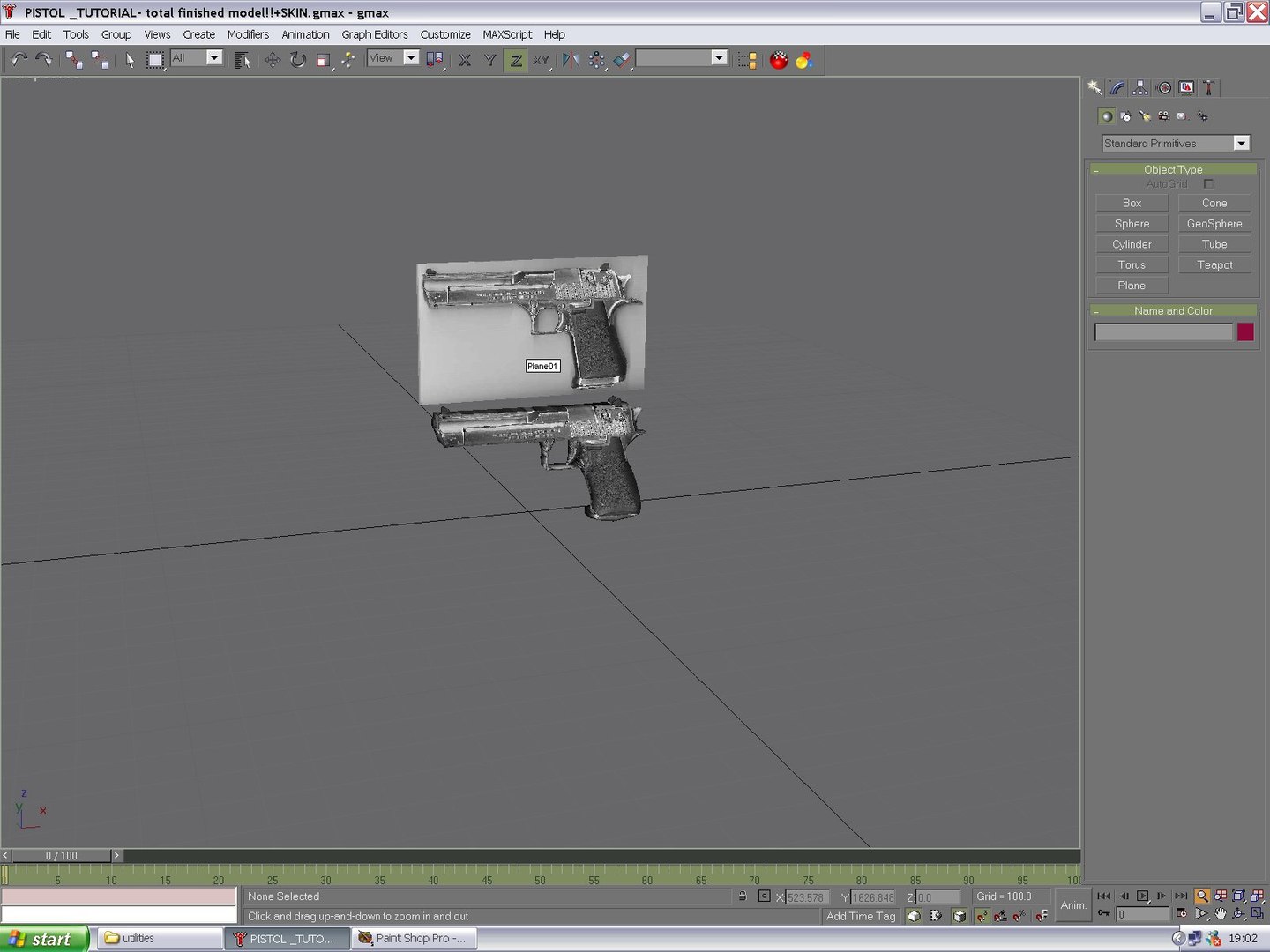1270x952 pixels.
Task: Click the Redo arrow in the toolbar
Action: 43,60
